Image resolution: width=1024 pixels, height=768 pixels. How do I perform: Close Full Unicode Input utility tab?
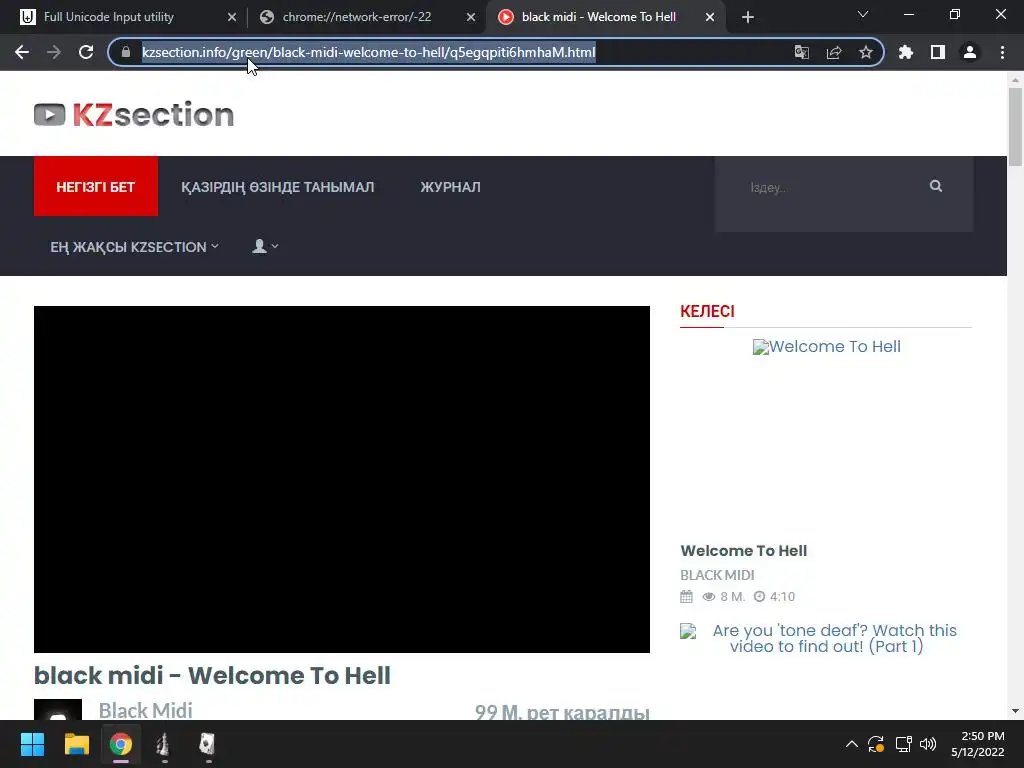(232, 17)
